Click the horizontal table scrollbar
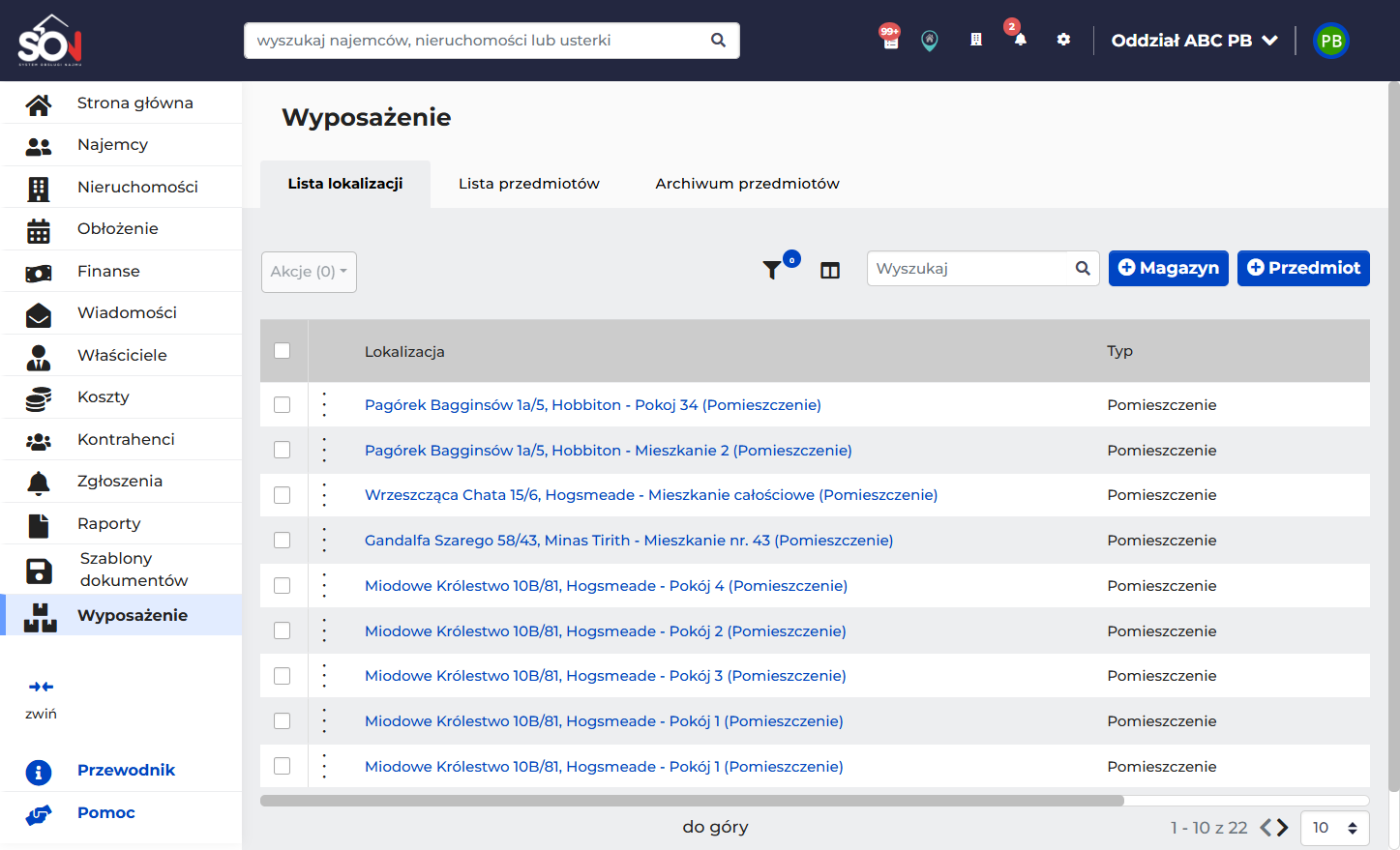The image size is (1400, 850). click(x=692, y=801)
